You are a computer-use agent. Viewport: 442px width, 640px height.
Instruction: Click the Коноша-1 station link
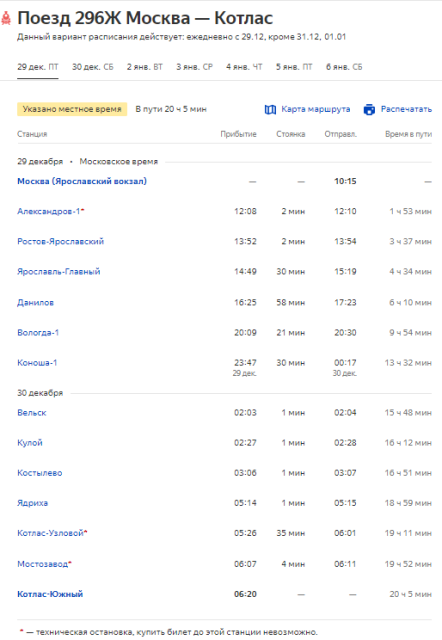[37, 363]
